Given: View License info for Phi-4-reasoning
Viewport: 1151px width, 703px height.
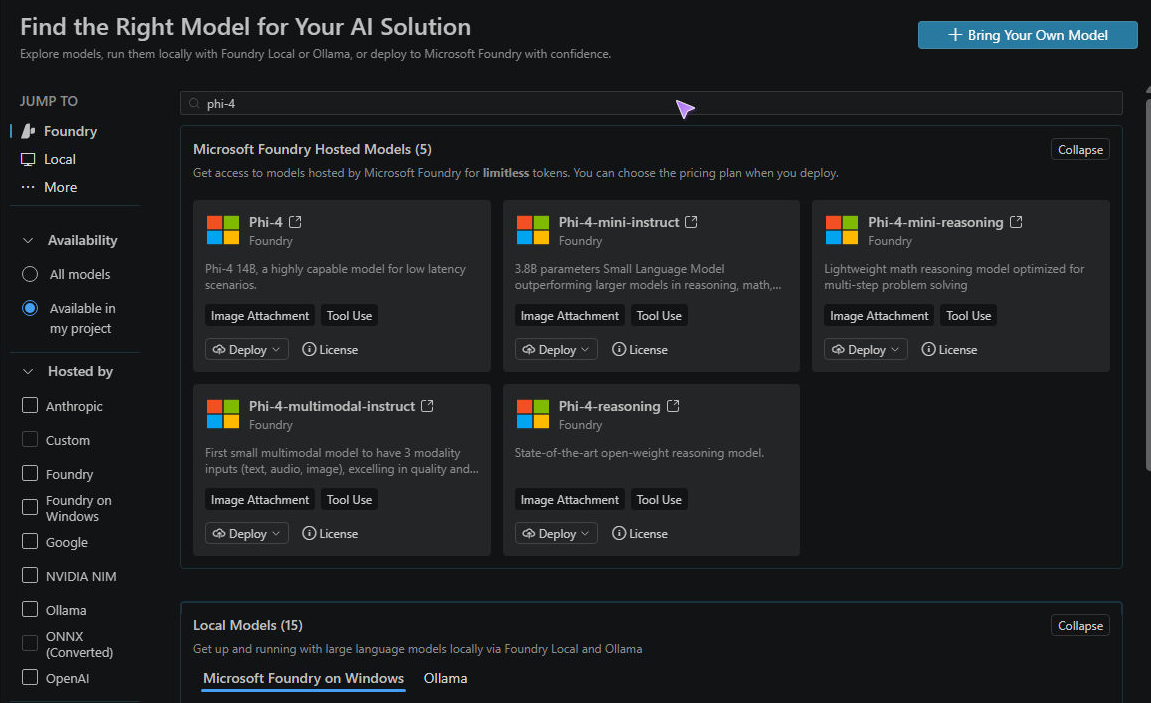Looking at the screenshot, I should tap(640, 533).
